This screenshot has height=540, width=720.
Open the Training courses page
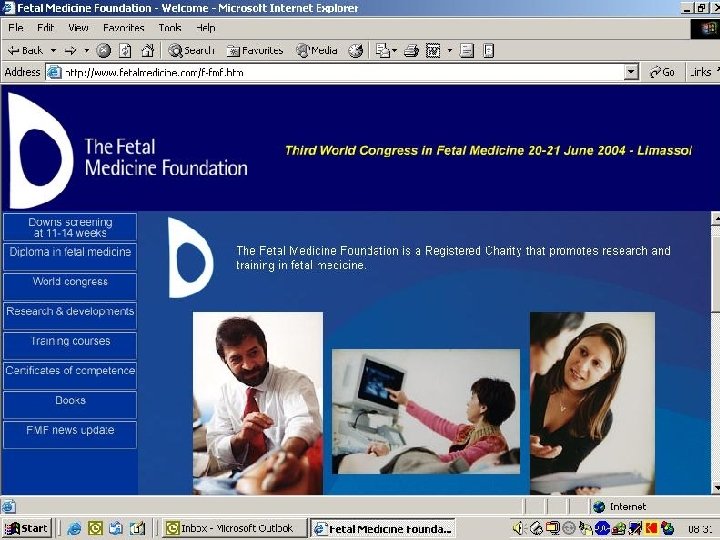[x=70, y=345]
